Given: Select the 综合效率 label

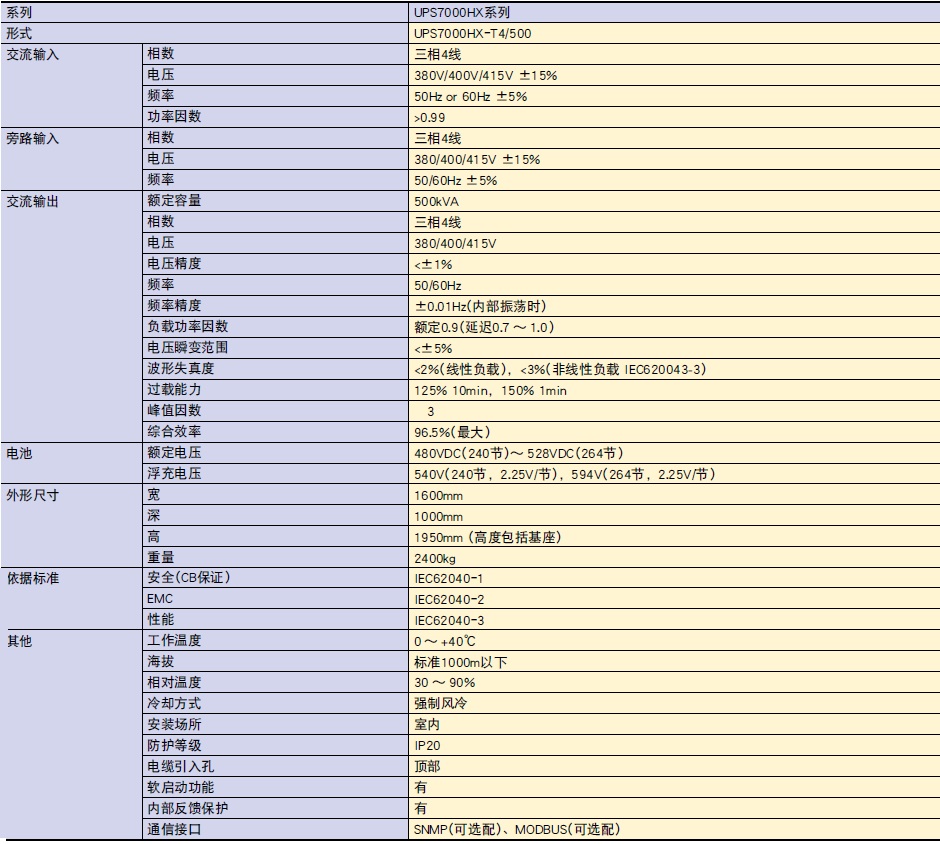Looking at the screenshot, I should tap(174, 431).
